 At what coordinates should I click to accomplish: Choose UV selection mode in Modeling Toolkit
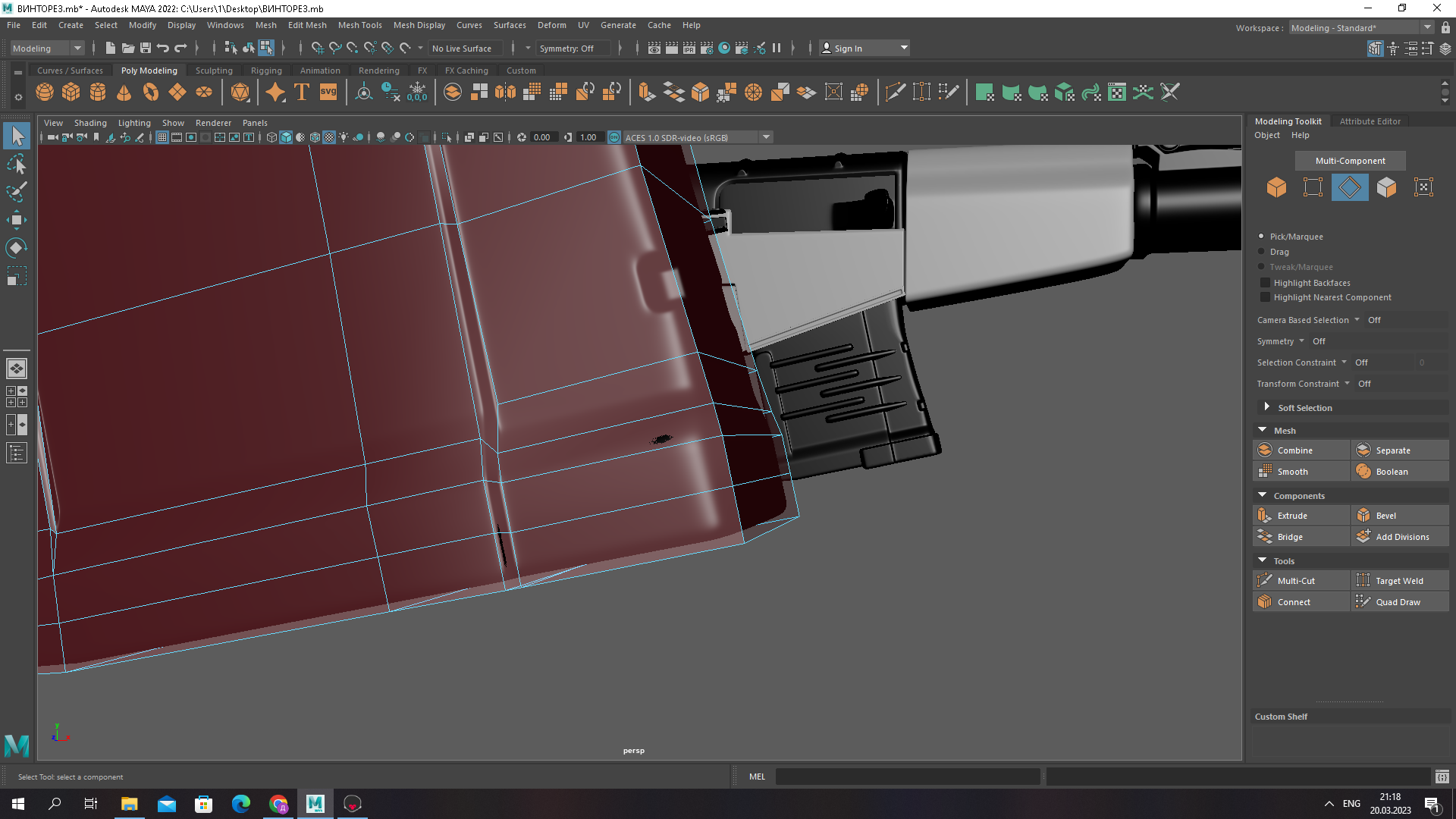pyautogui.click(x=1423, y=187)
